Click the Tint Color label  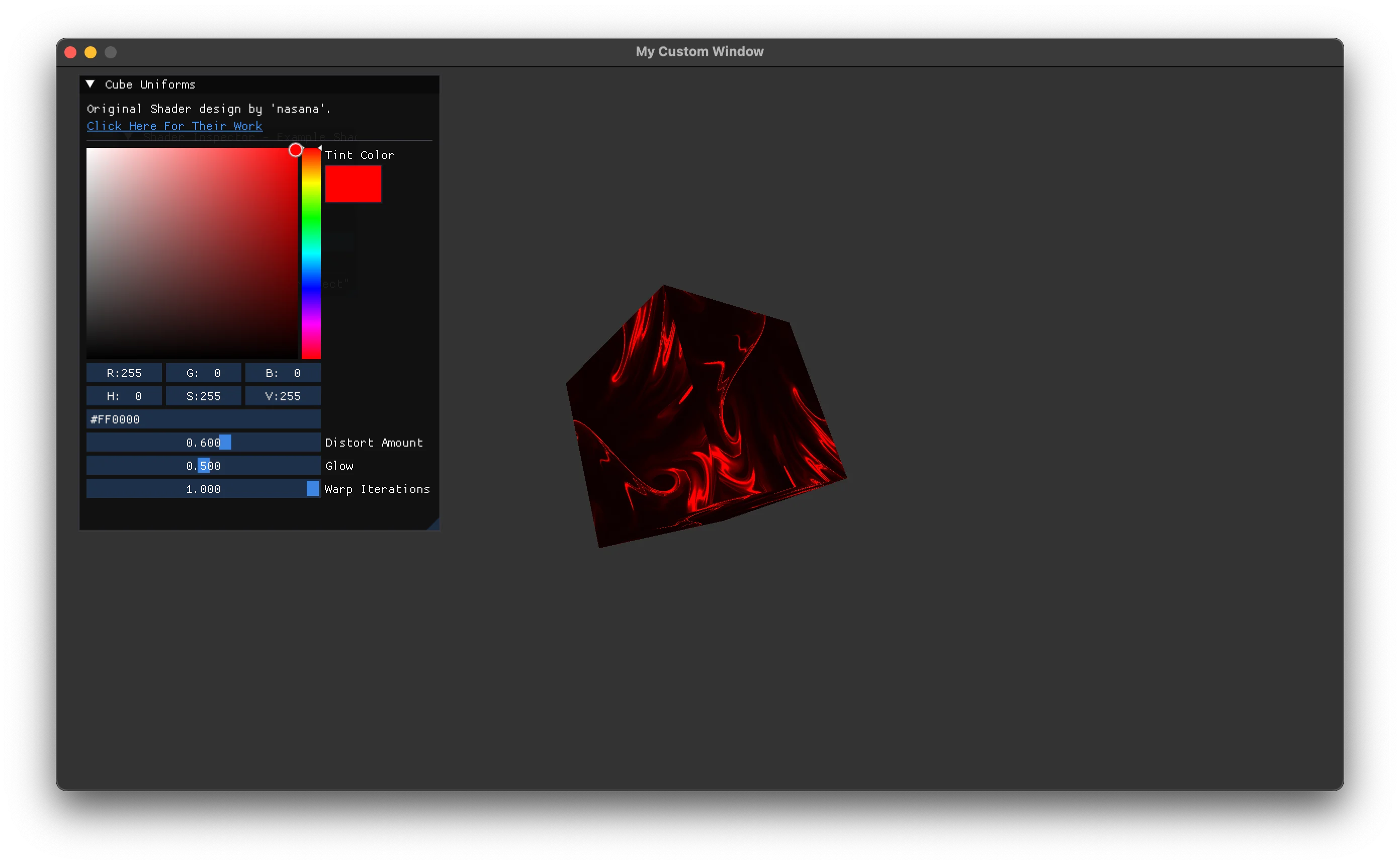coord(360,155)
